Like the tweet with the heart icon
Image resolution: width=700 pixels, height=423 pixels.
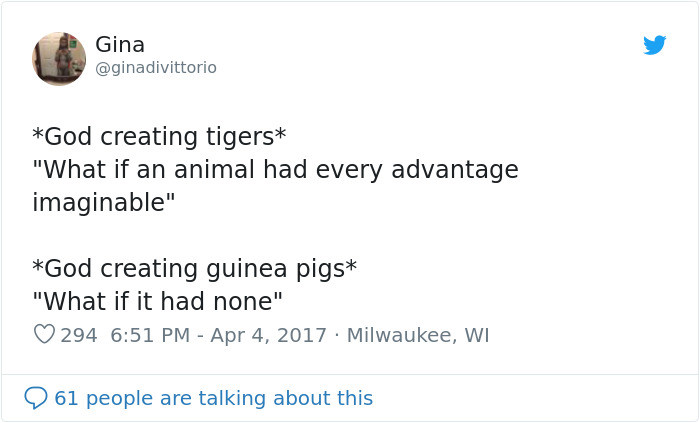[44, 335]
